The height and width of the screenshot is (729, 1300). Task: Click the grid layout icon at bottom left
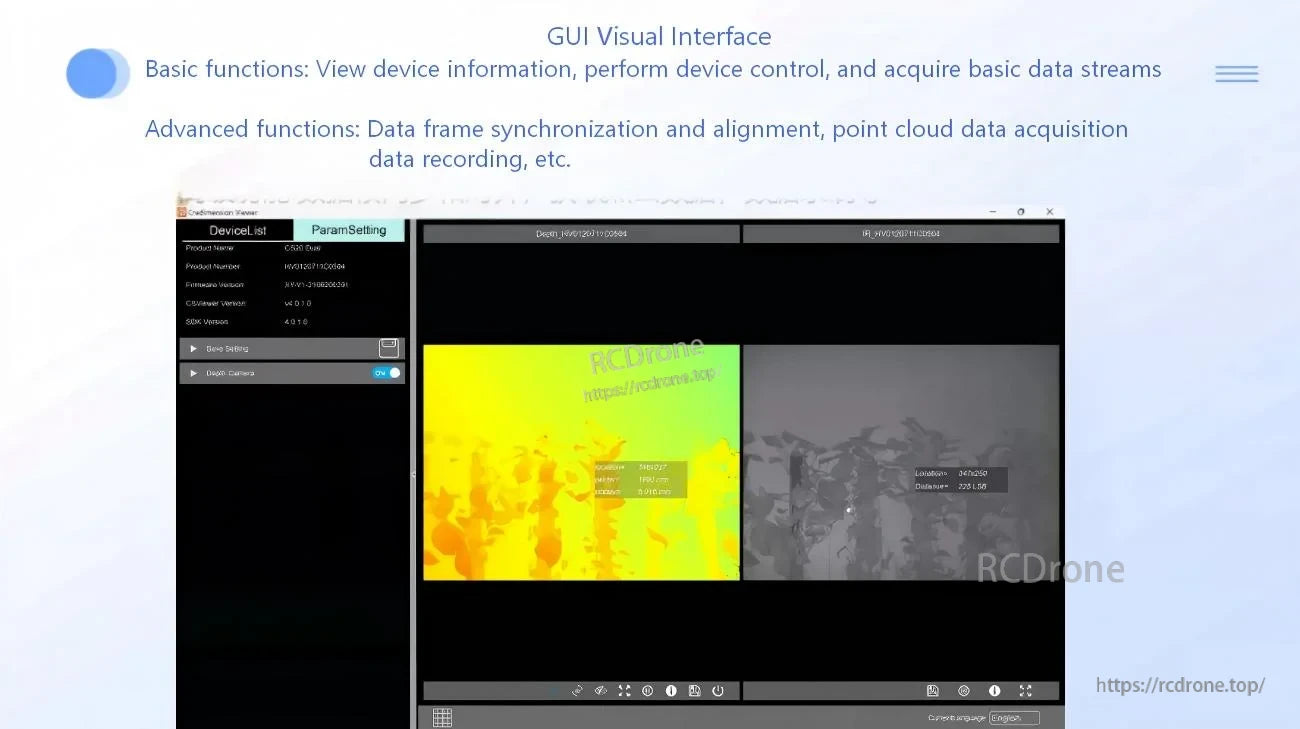pyautogui.click(x=443, y=717)
